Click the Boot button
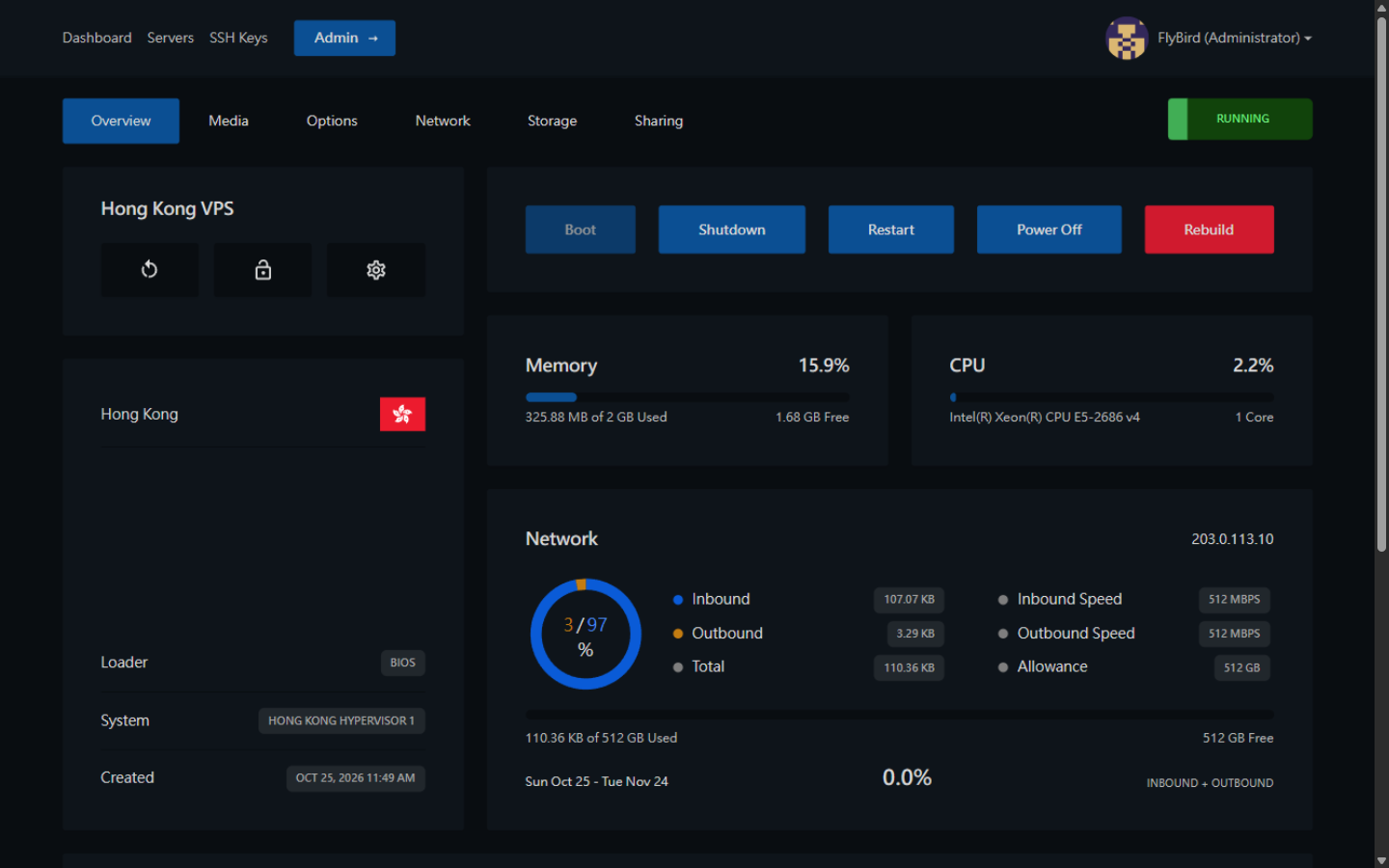1389x868 pixels. pos(581,230)
